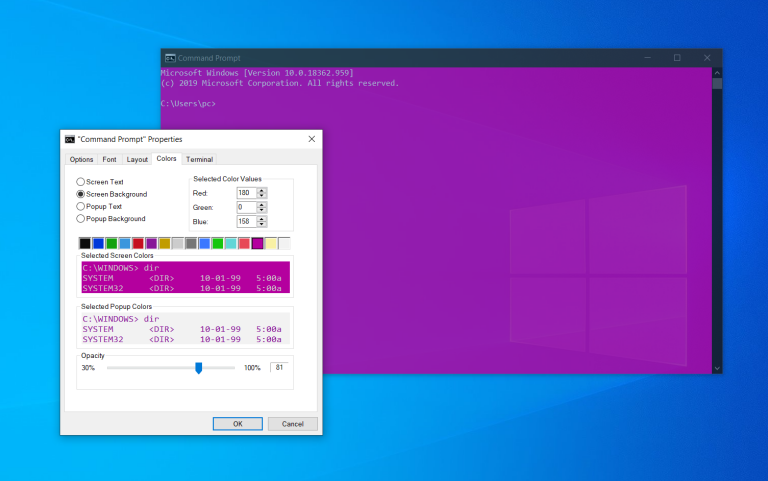Select the Popup Background radio button
The height and width of the screenshot is (481, 768).
82,218
